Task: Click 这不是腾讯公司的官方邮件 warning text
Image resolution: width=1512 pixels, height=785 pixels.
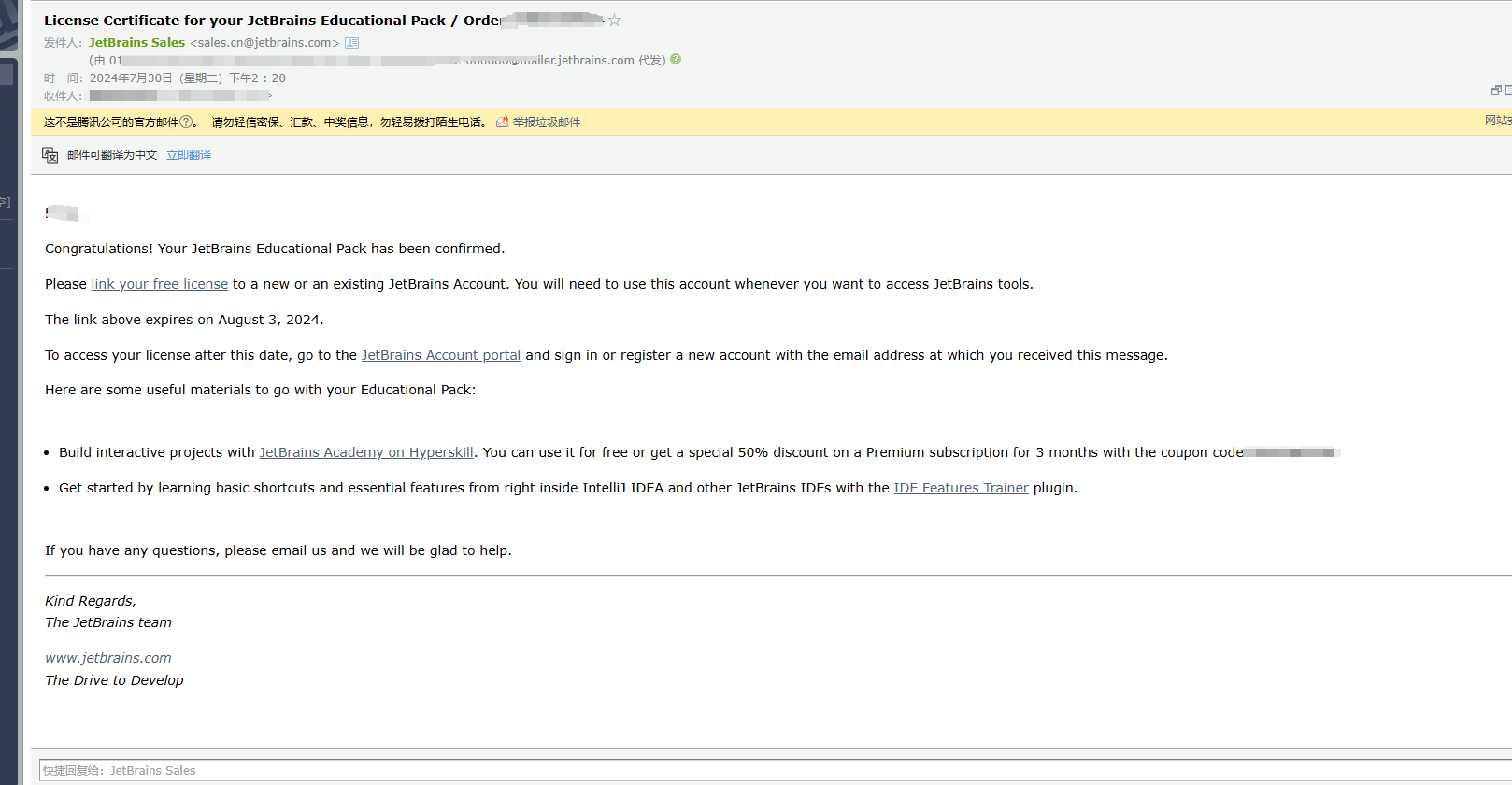Action: tap(111, 122)
